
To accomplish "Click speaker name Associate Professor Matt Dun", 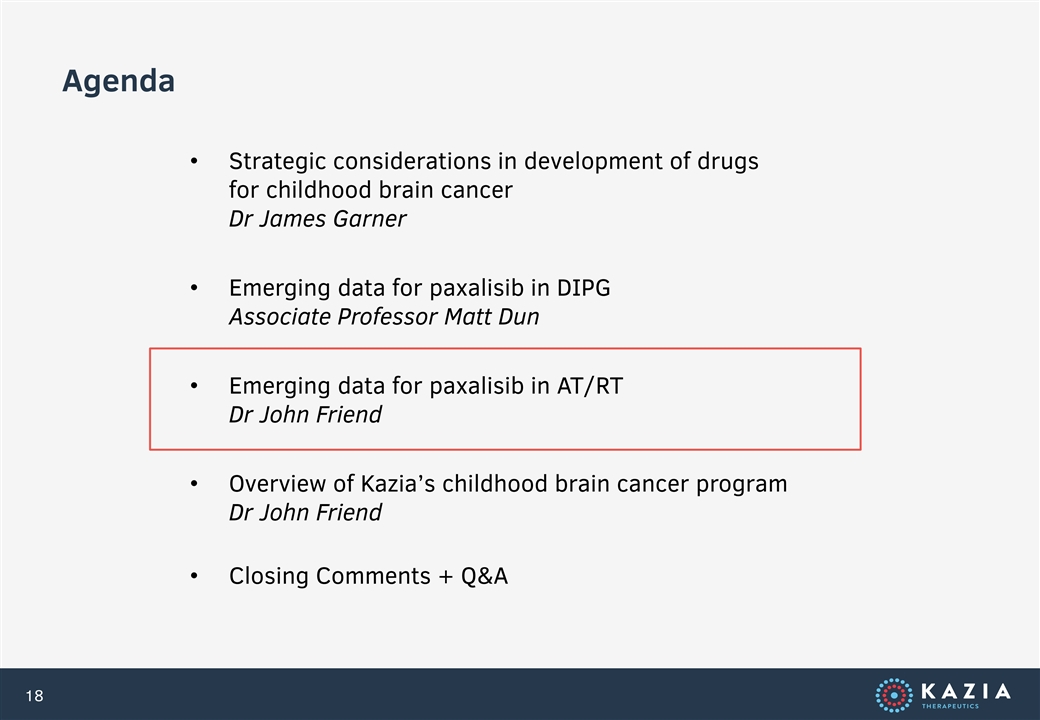I will (x=384, y=317).
